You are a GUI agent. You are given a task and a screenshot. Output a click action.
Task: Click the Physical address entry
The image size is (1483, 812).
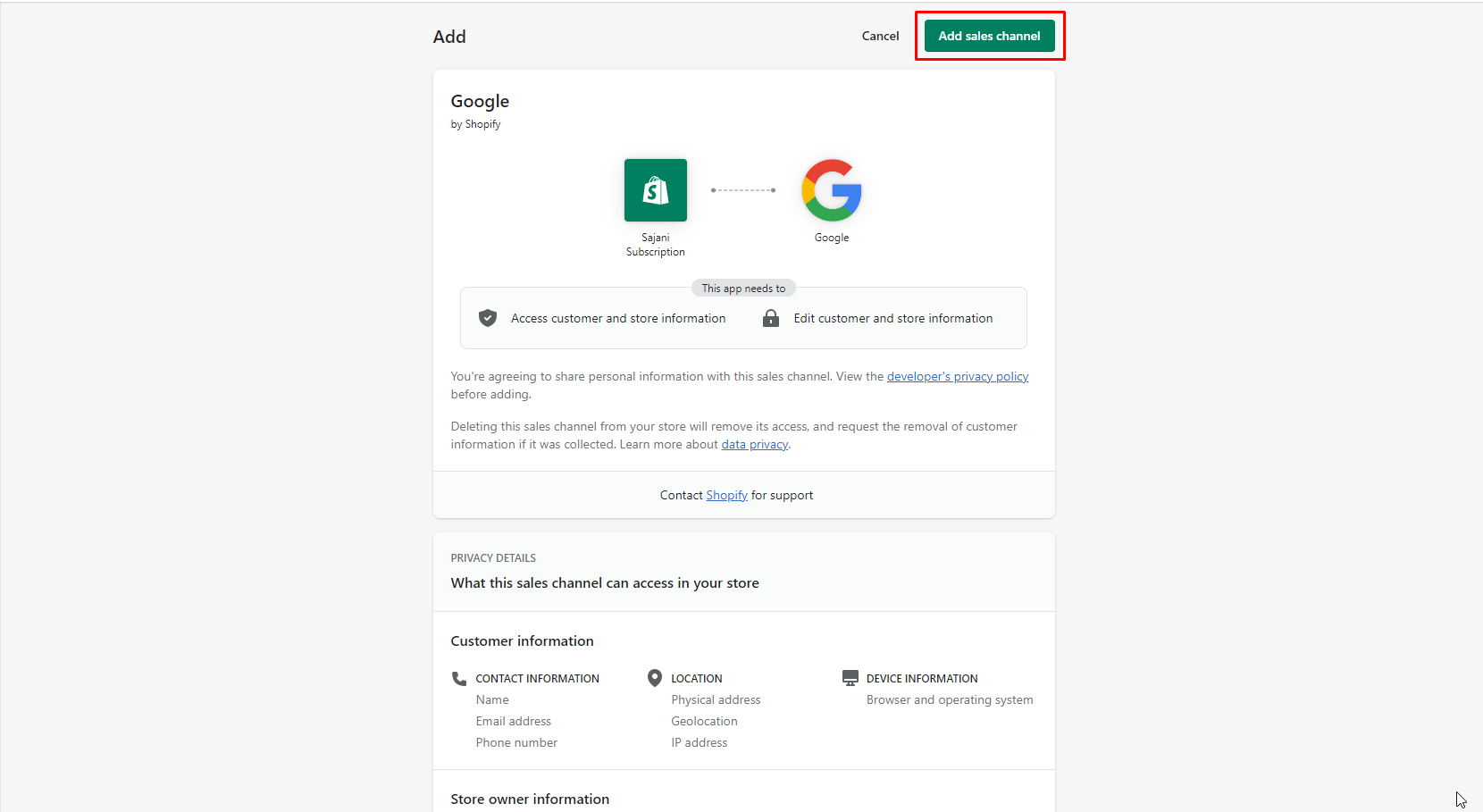(x=716, y=699)
